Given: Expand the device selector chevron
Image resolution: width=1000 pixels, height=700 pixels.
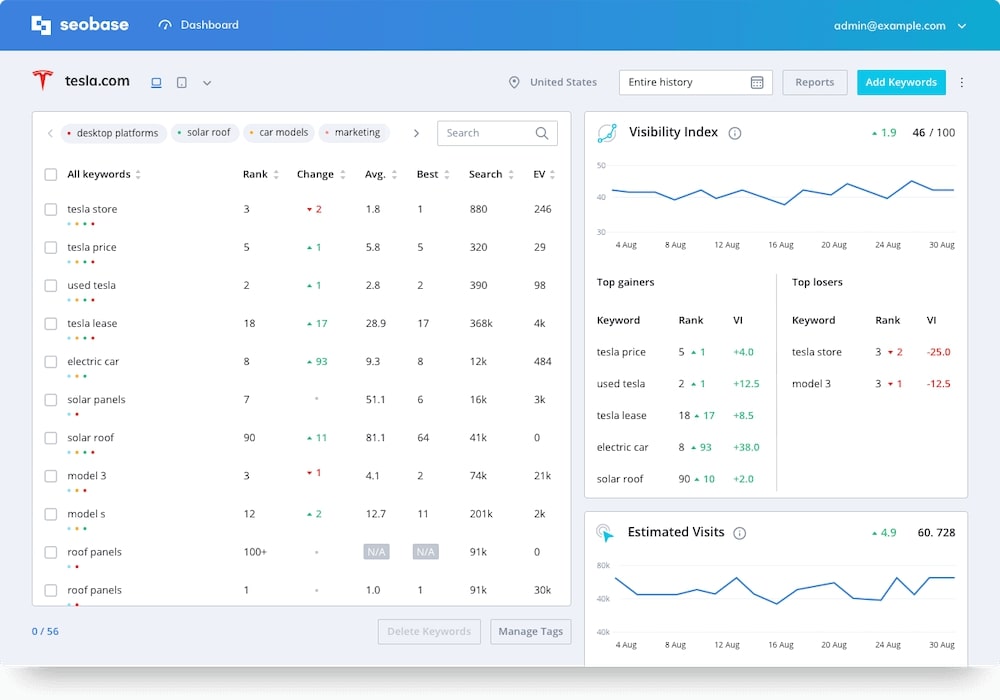Looking at the screenshot, I should point(207,83).
